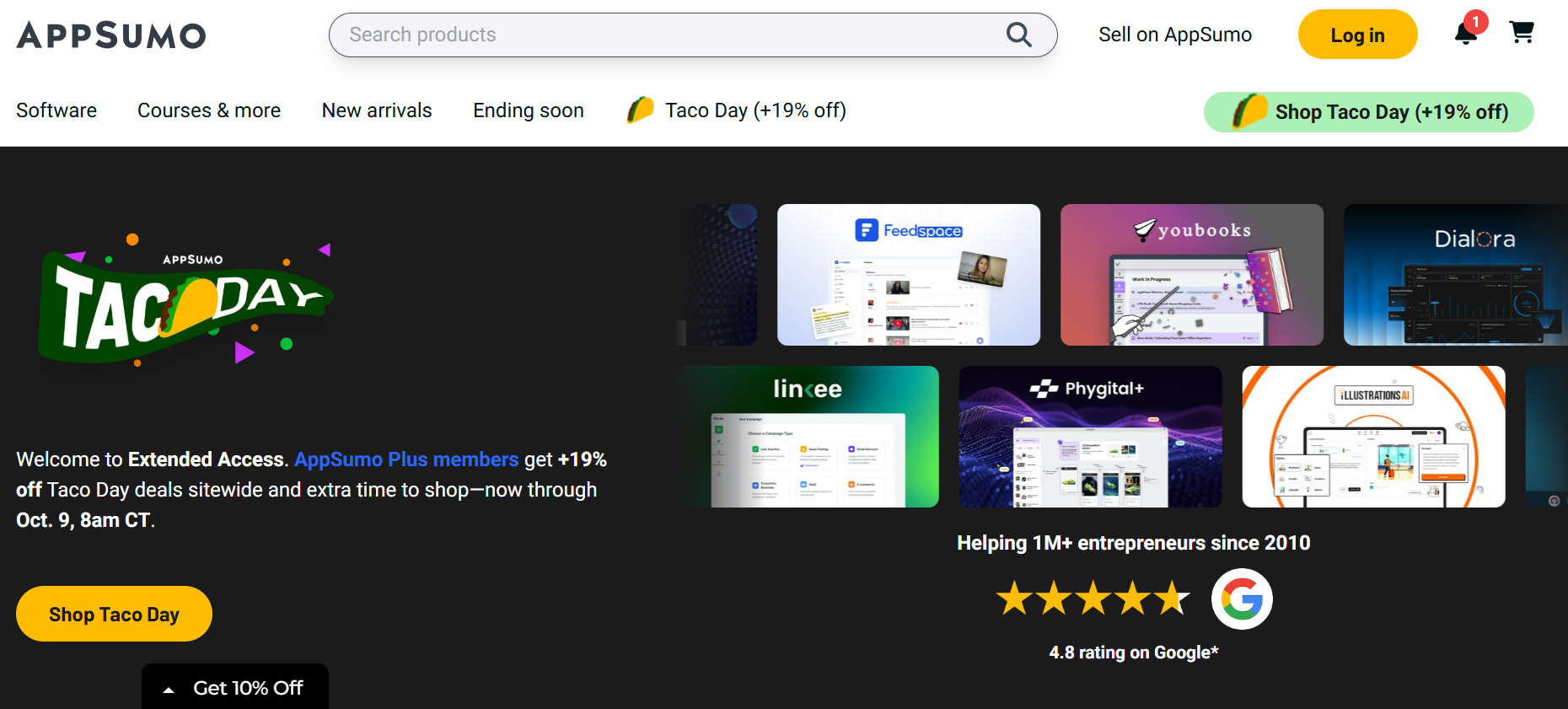Open the Ending soon page
Viewport: 1568px width, 709px height.
point(529,110)
